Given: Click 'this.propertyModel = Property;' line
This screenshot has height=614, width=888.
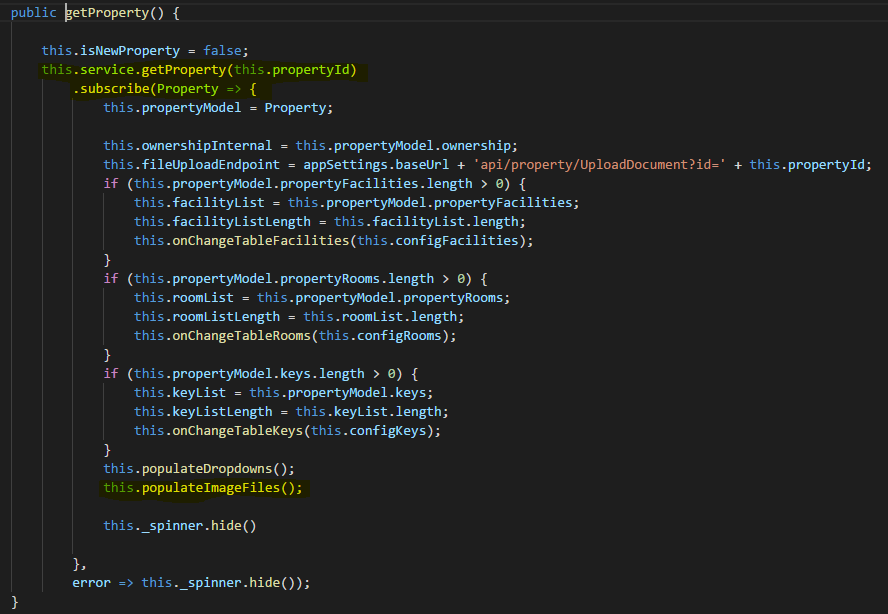Looking at the screenshot, I should (x=218, y=108).
